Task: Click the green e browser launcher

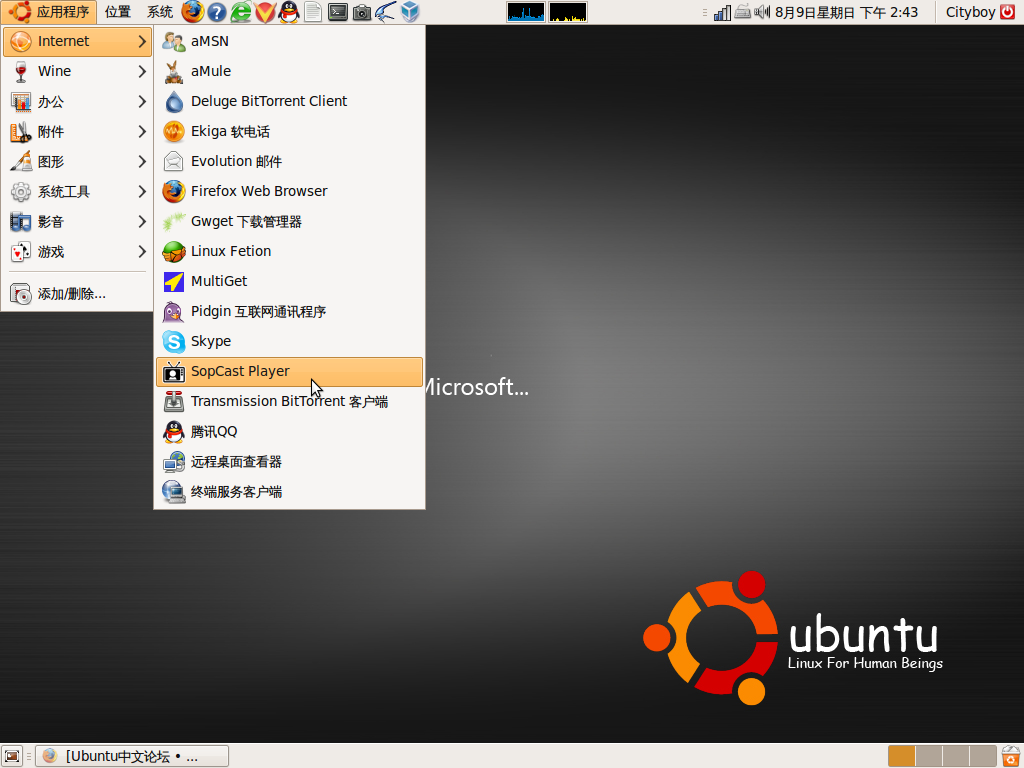Action: (241, 12)
